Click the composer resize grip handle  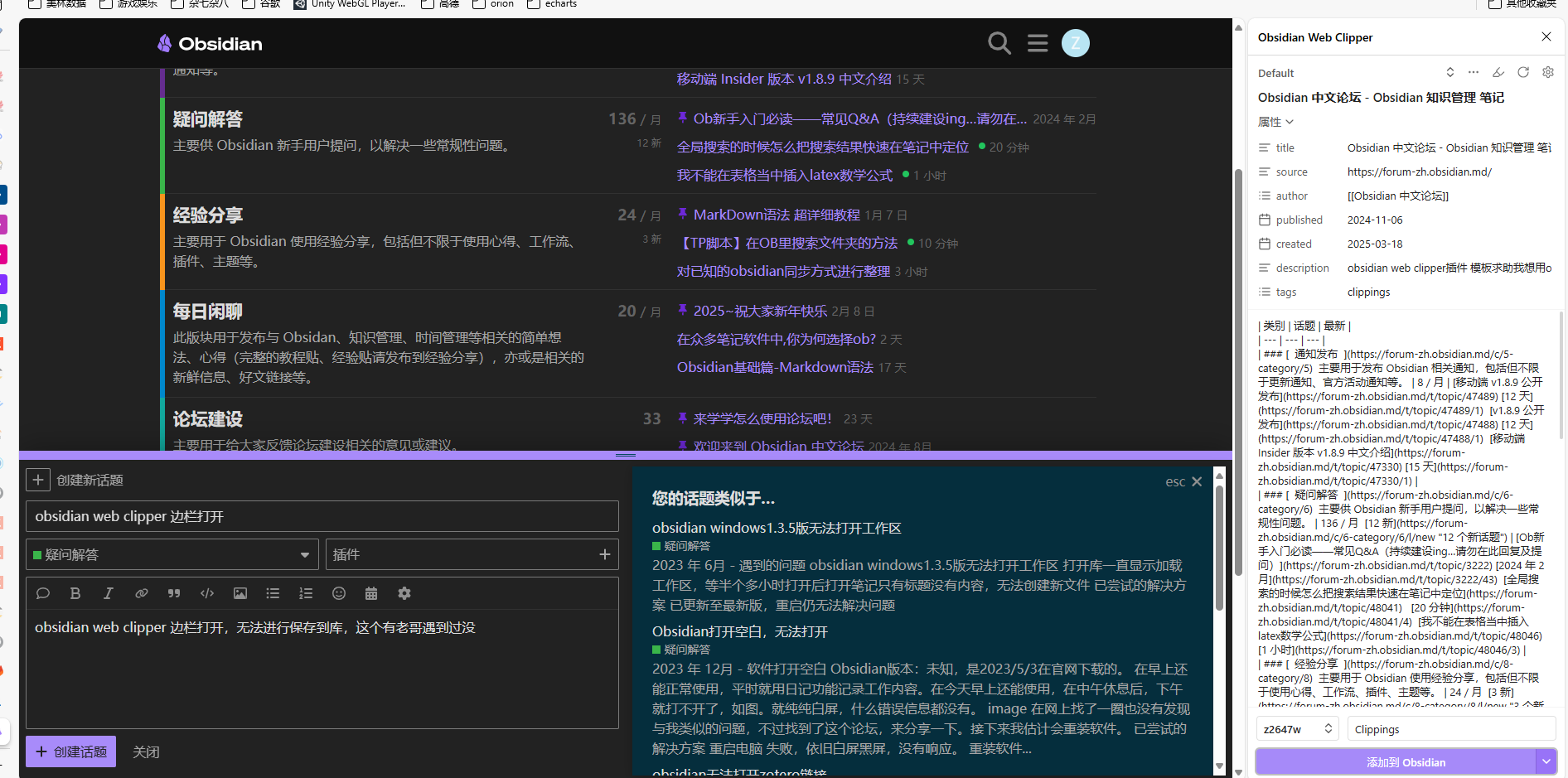pyautogui.click(x=626, y=455)
